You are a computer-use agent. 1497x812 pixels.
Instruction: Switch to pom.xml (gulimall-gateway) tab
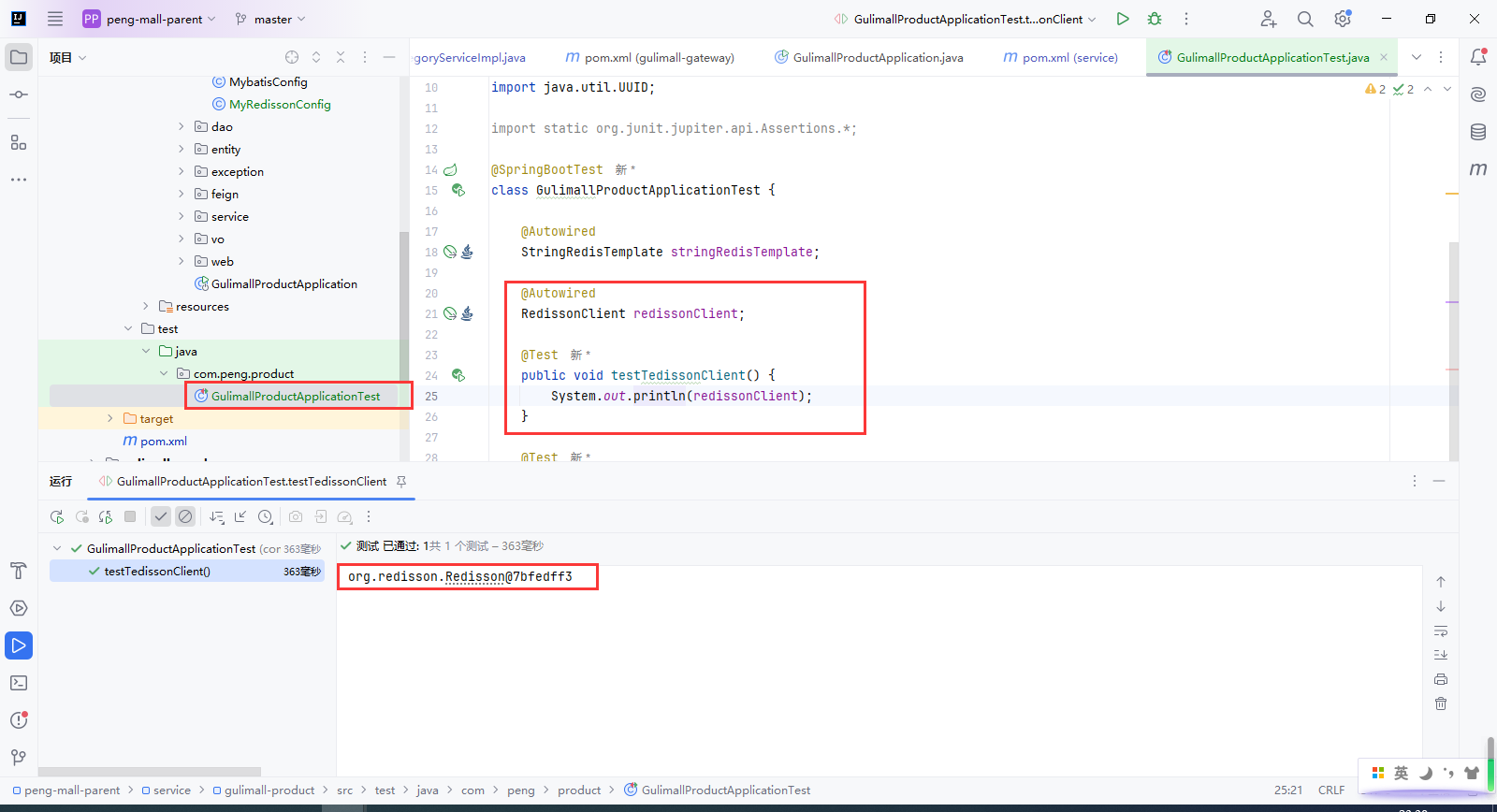[x=650, y=57]
